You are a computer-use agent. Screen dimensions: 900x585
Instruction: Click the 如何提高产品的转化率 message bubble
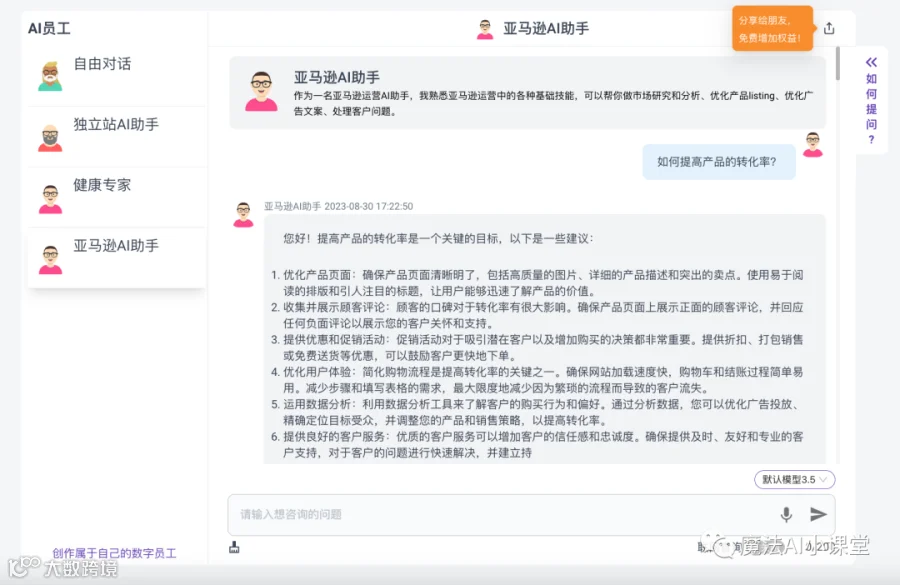pyautogui.click(x=719, y=162)
